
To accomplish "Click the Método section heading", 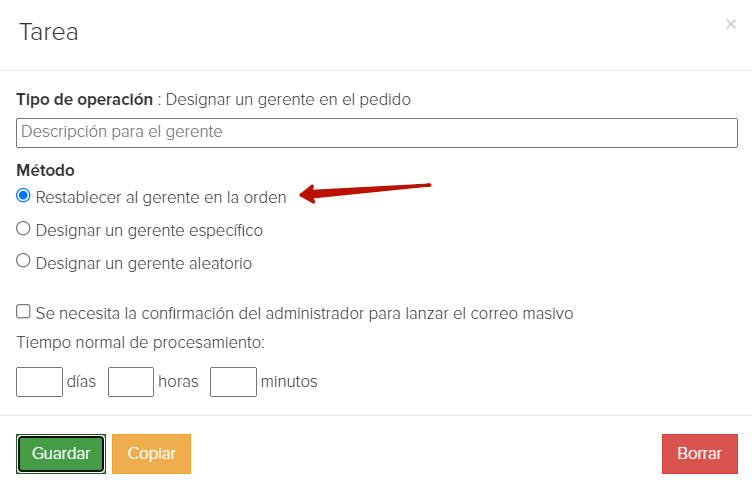I will (46, 170).
